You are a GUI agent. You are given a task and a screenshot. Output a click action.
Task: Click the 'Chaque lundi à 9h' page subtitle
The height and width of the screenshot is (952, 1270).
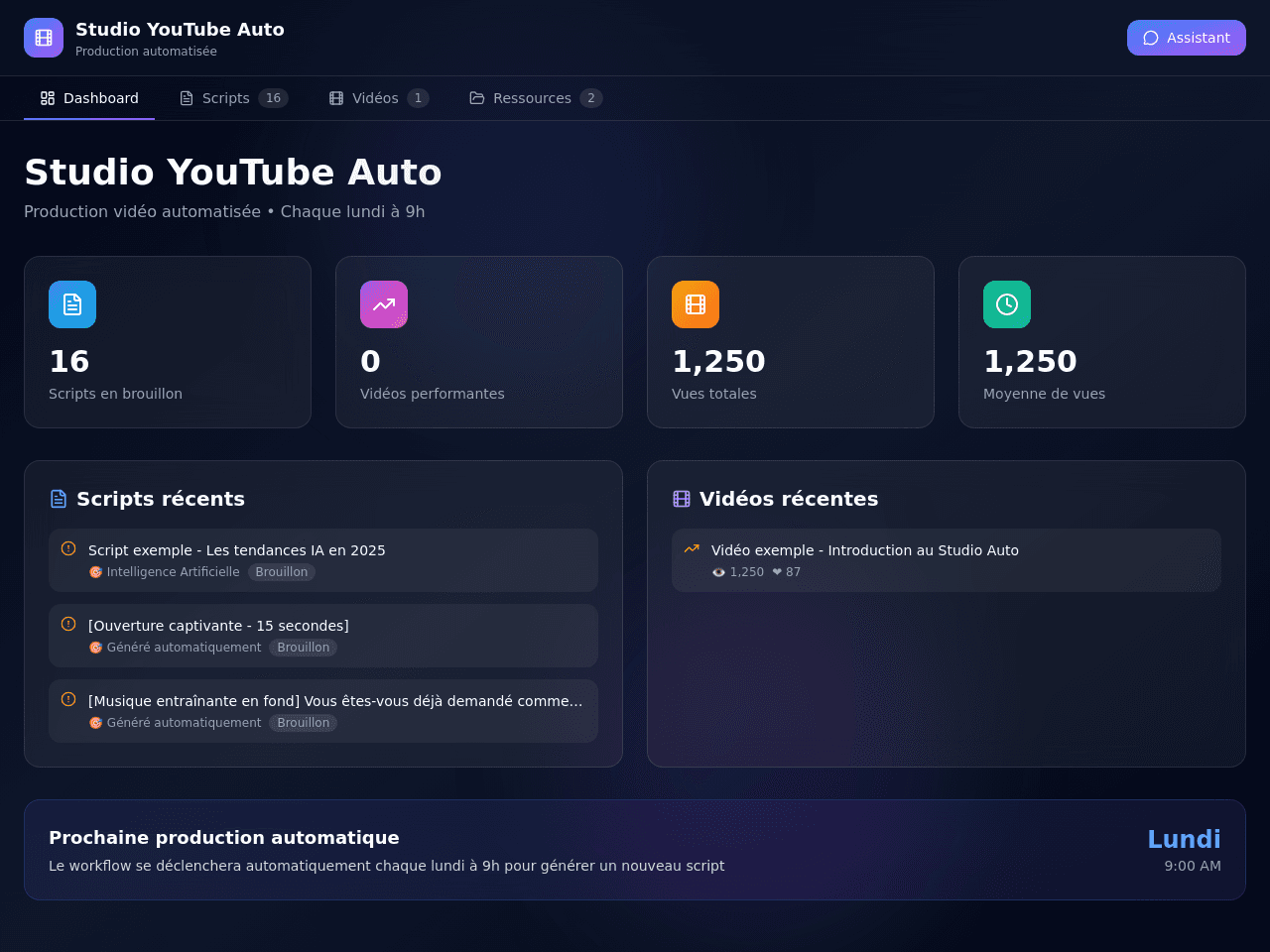pyautogui.click(x=353, y=211)
